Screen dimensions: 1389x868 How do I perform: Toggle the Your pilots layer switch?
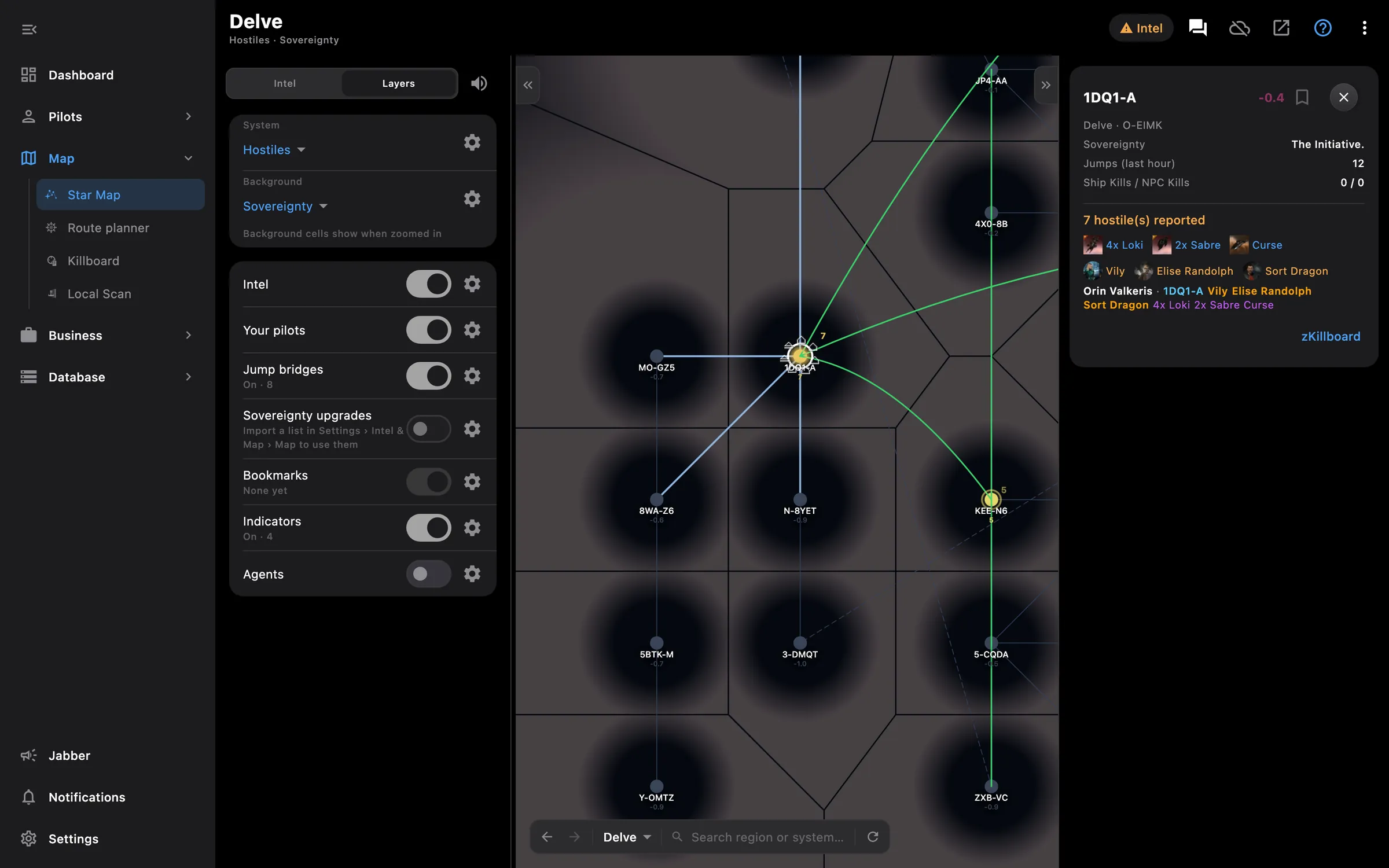[x=428, y=330]
